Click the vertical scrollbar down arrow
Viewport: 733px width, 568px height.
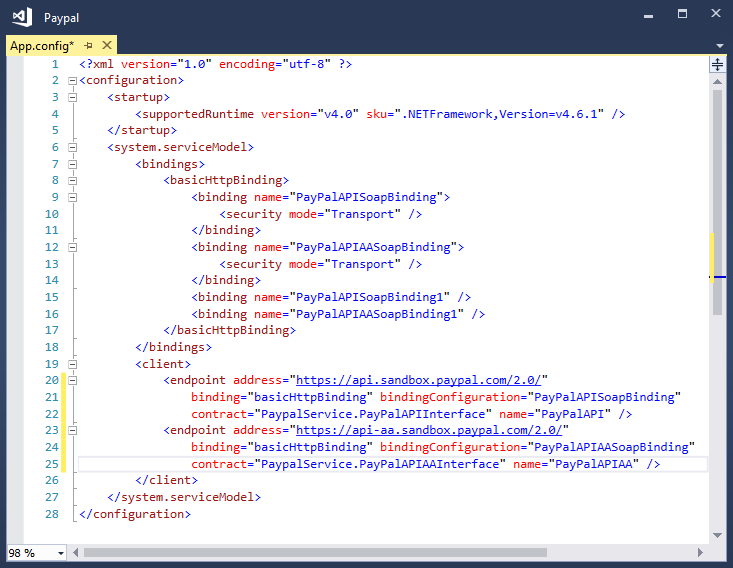(x=717, y=536)
